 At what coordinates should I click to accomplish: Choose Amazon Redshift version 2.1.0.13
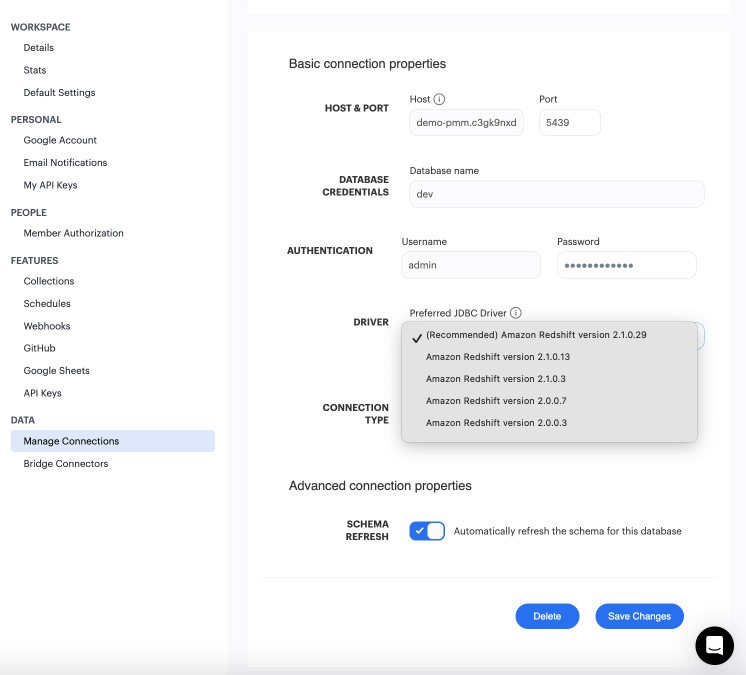(x=497, y=357)
